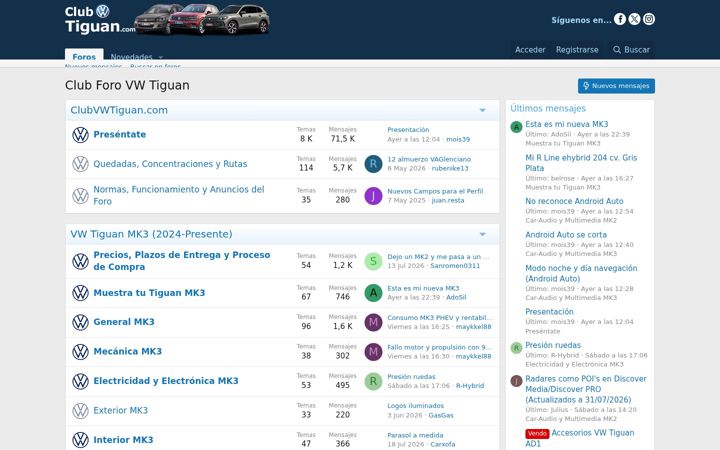Open AdoSil avatar in Muestra tu Tiguan row
720x450 pixels.
point(373,293)
